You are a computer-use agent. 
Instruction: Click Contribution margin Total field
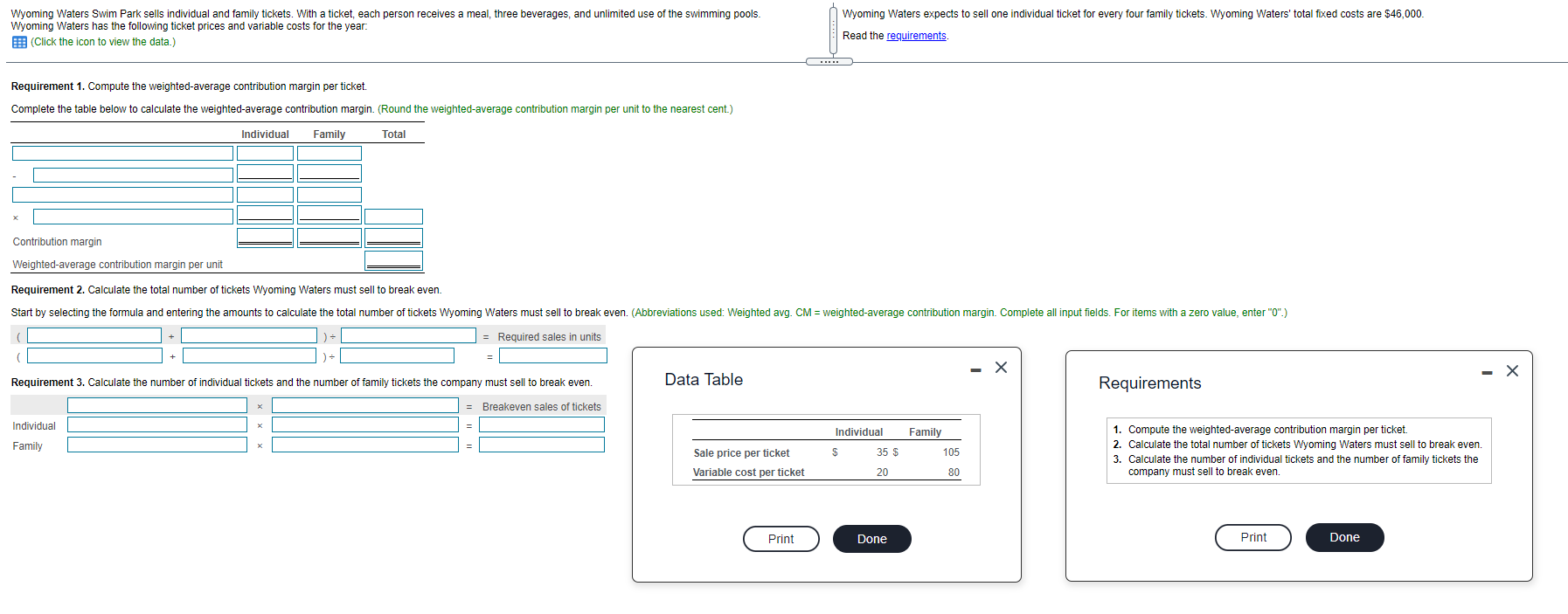point(393,238)
